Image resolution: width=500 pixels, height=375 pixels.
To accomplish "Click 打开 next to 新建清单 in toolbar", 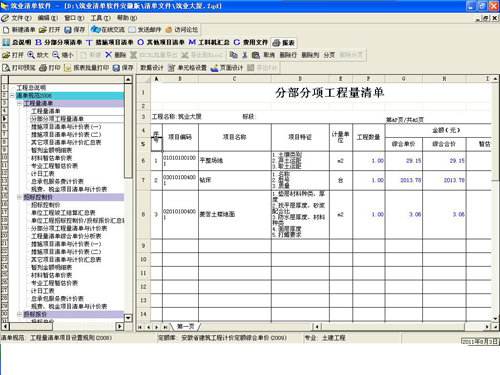I will tap(50, 30).
